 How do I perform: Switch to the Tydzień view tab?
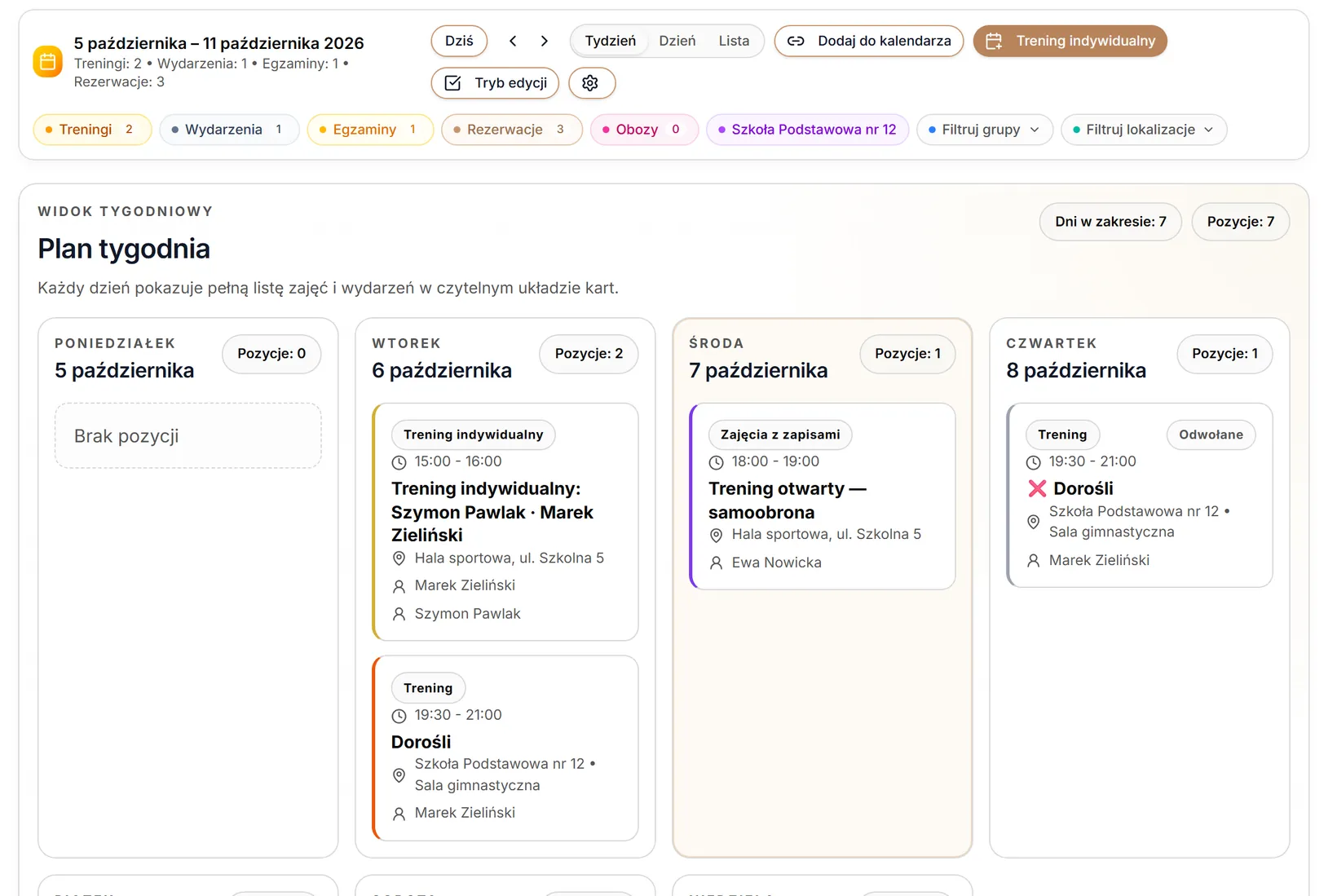(611, 41)
